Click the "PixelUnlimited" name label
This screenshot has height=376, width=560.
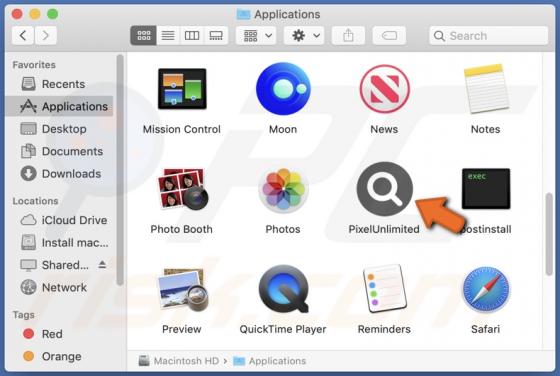pyautogui.click(x=384, y=229)
